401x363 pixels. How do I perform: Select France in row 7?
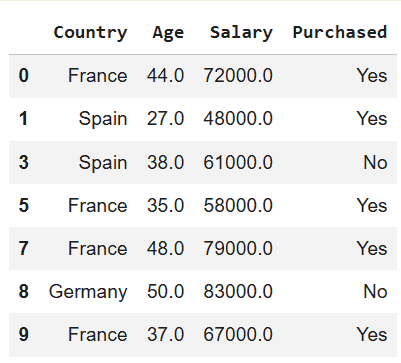(x=98, y=248)
